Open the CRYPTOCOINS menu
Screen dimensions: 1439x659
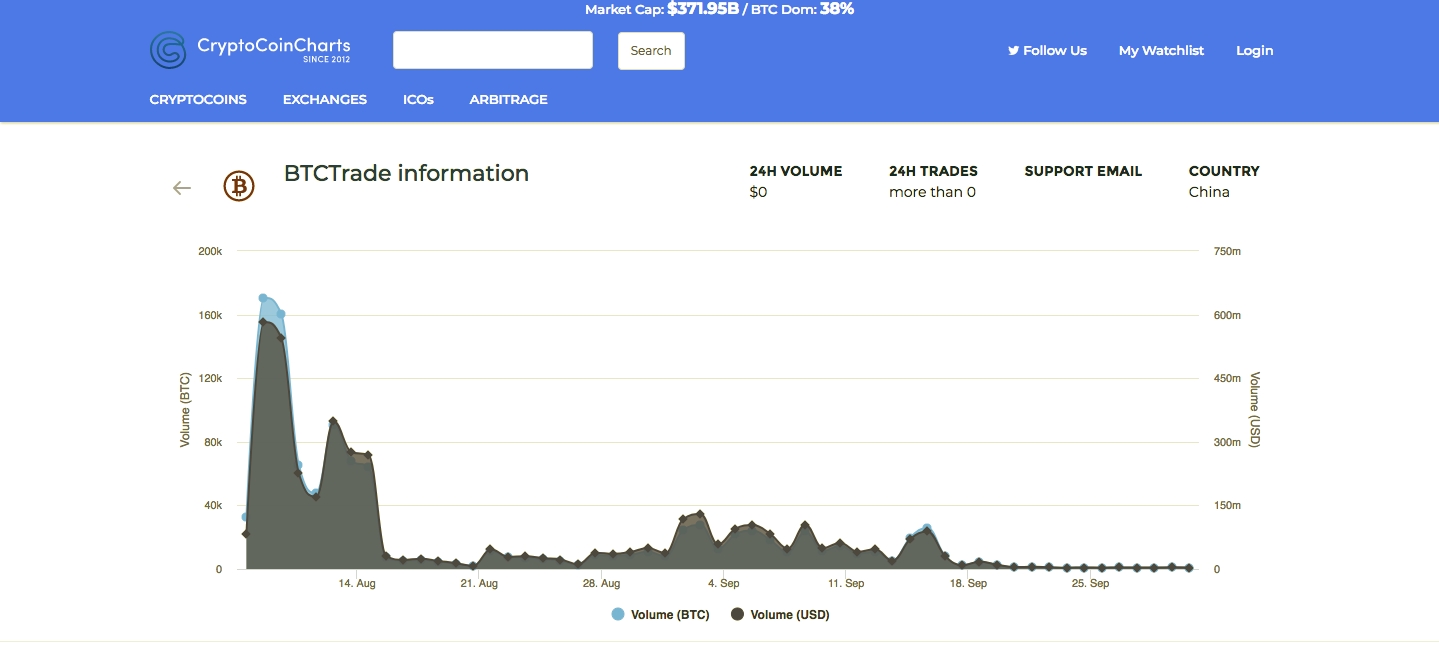tap(198, 99)
